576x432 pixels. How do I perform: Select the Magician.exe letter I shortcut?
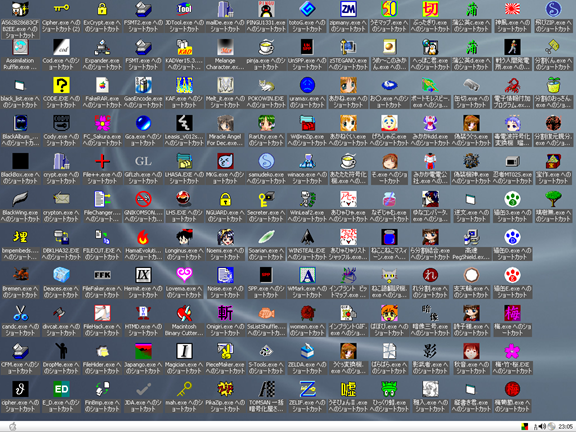184,351
